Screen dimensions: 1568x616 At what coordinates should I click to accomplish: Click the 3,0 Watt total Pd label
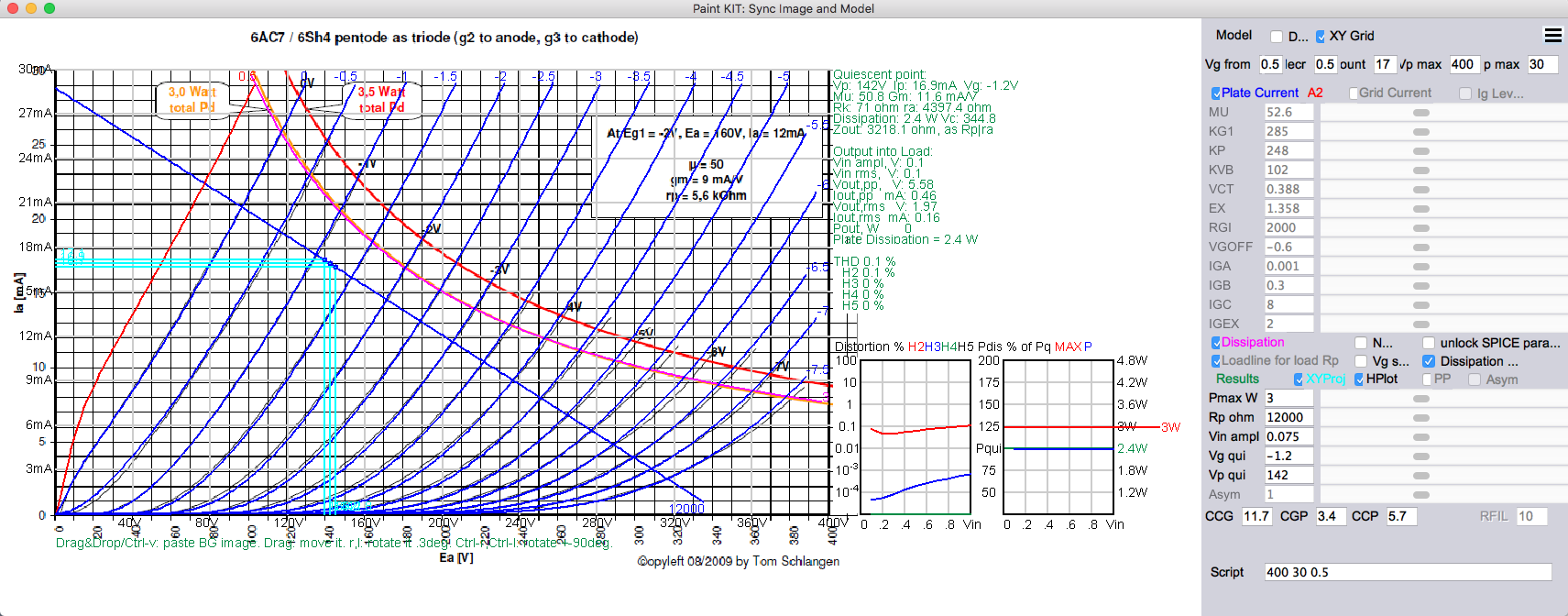coord(192,99)
